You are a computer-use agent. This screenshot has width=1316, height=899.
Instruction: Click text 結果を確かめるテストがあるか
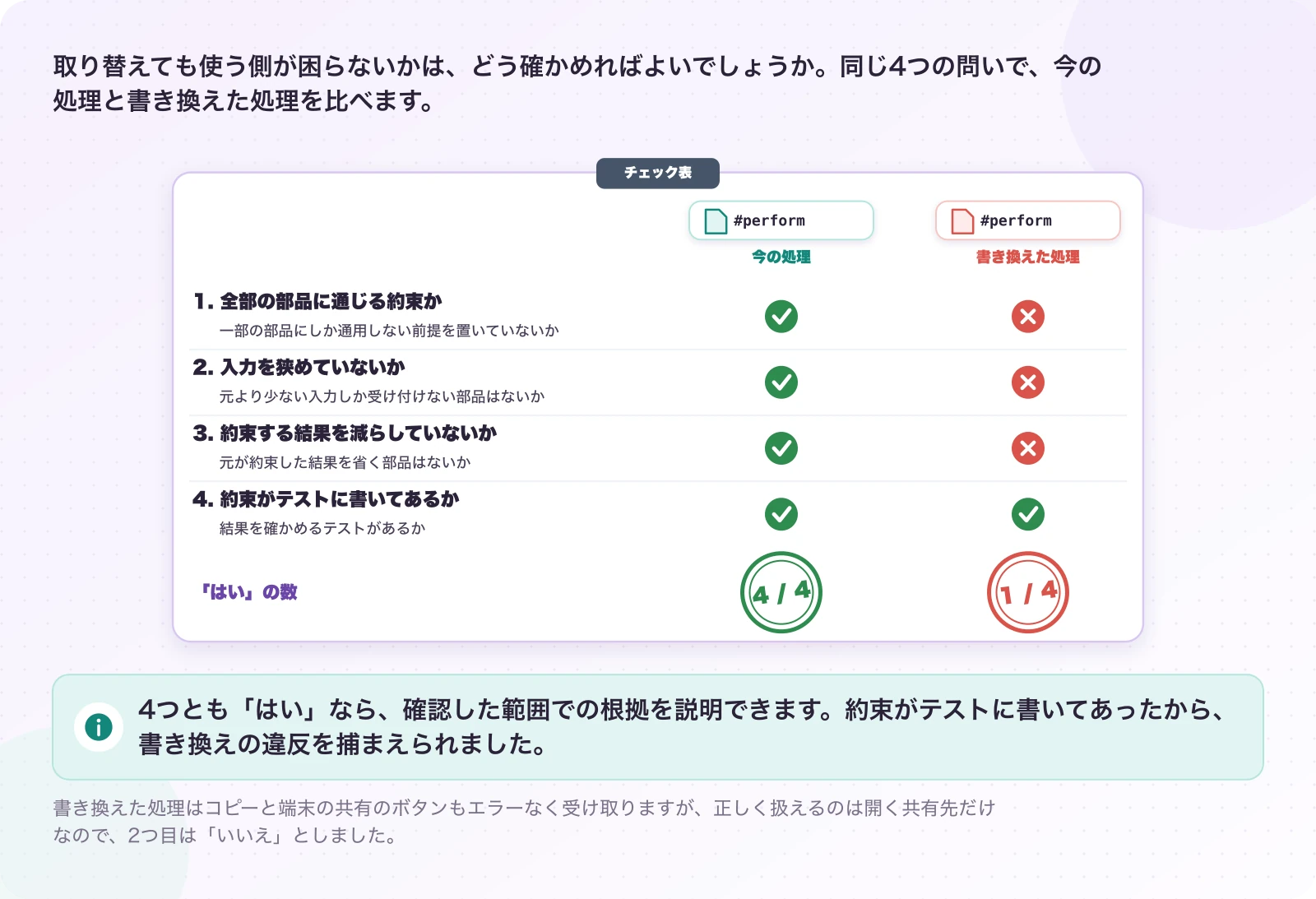322,528
